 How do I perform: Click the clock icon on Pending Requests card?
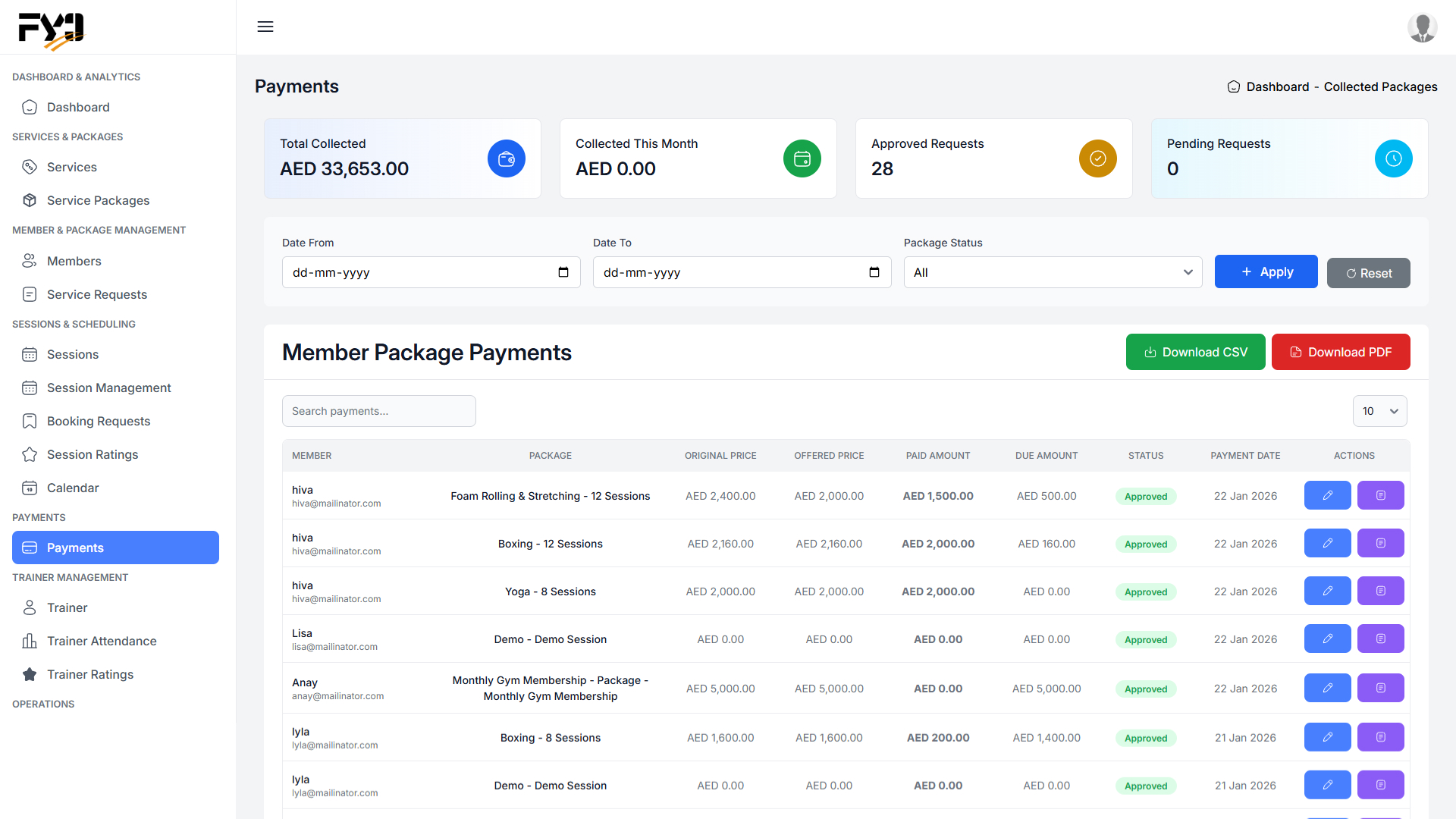tap(1393, 158)
